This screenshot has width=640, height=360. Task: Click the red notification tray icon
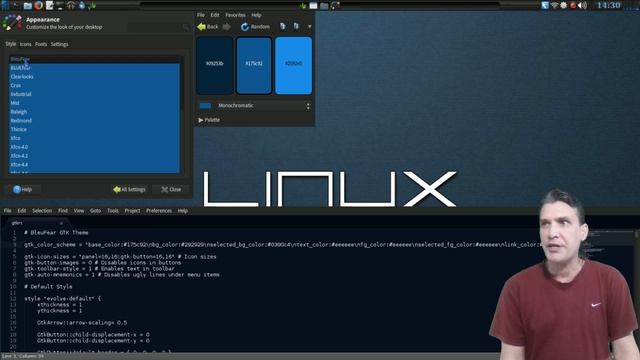click(x=573, y=5)
